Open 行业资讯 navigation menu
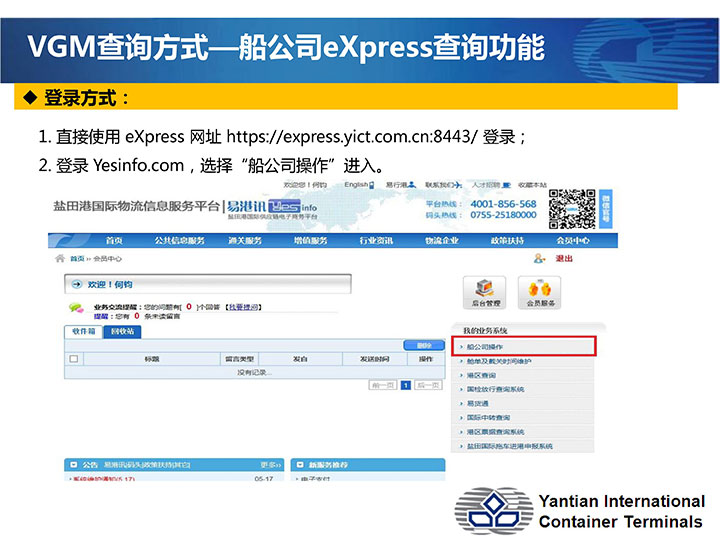This screenshot has height=540, width=720. 376,240
